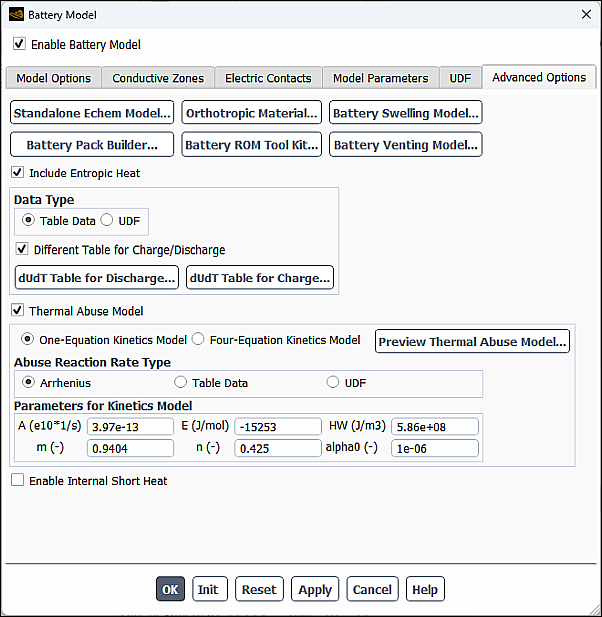The image size is (602, 617).
Task: Open the Conductive Zones tab
Action: pyautogui.click(x=158, y=78)
